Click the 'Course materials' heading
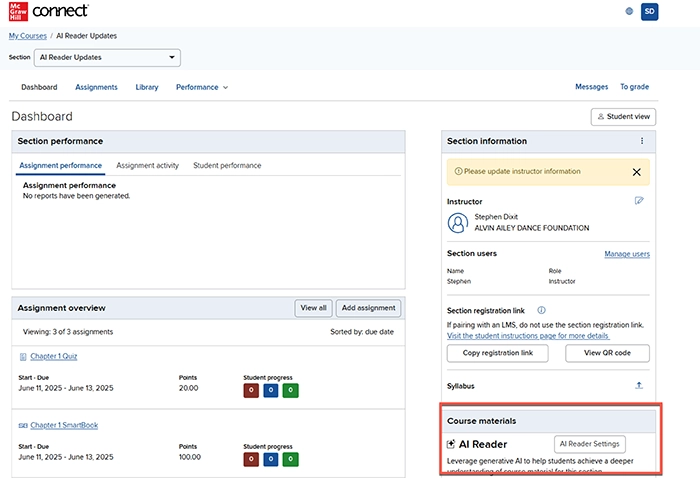This screenshot has height=478, width=700. tap(482, 421)
